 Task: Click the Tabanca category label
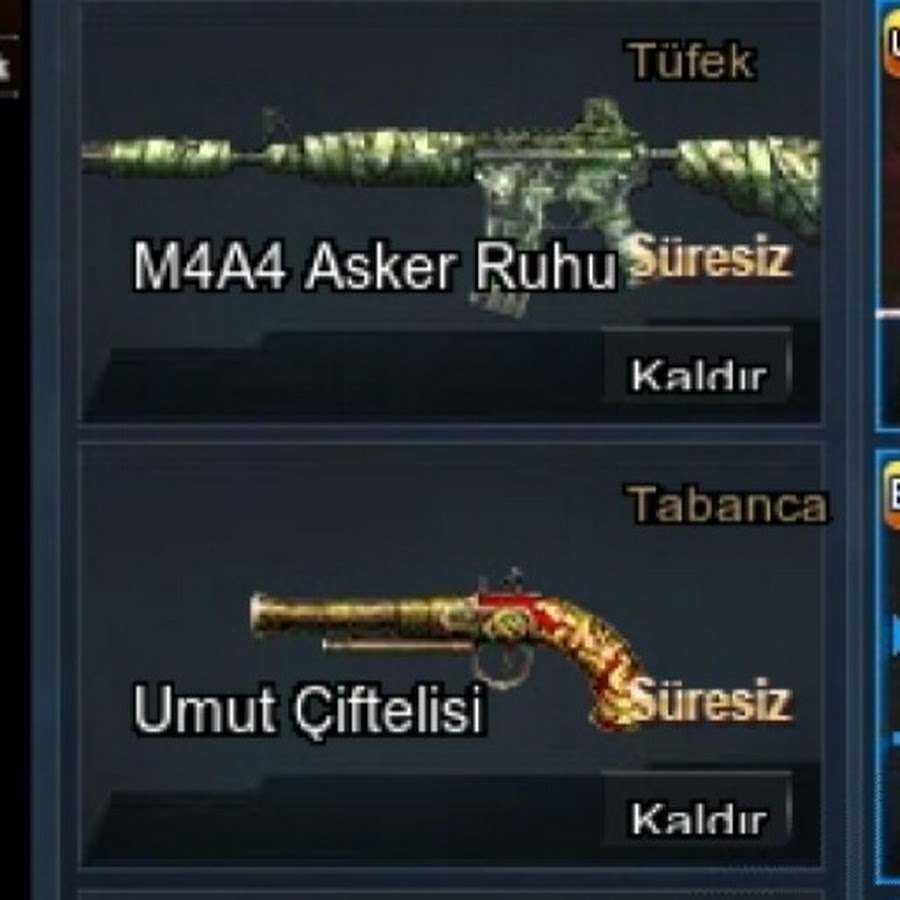coord(728,505)
